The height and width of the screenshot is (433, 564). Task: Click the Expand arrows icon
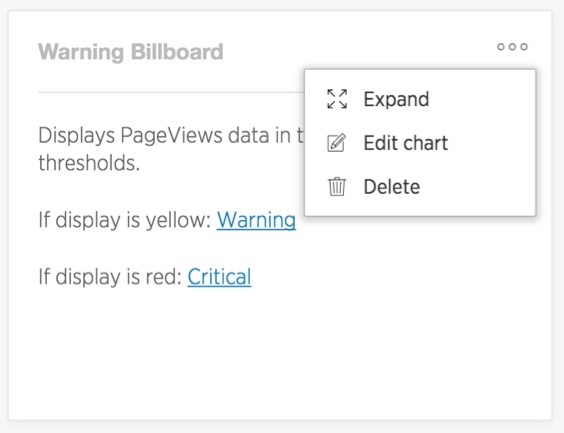[337, 99]
